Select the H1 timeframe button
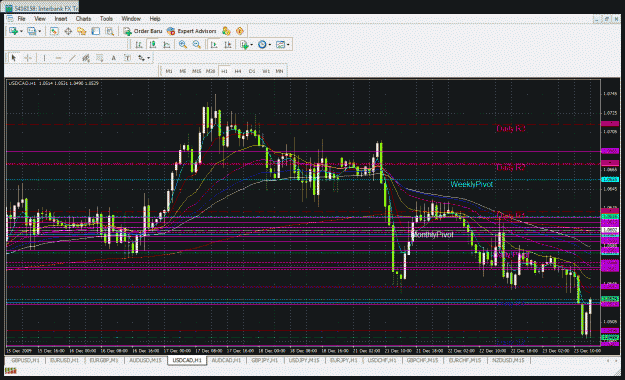Screen dimensions: 625x380 pos(224,71)
